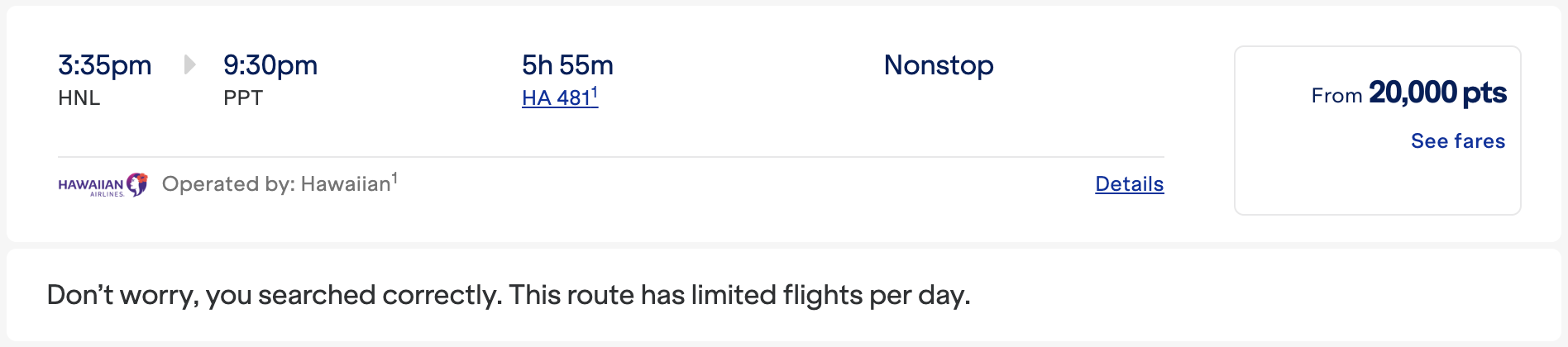Click the Nonstop stops label
This screenshot has width=1568, height=347.
click(939, 65)
